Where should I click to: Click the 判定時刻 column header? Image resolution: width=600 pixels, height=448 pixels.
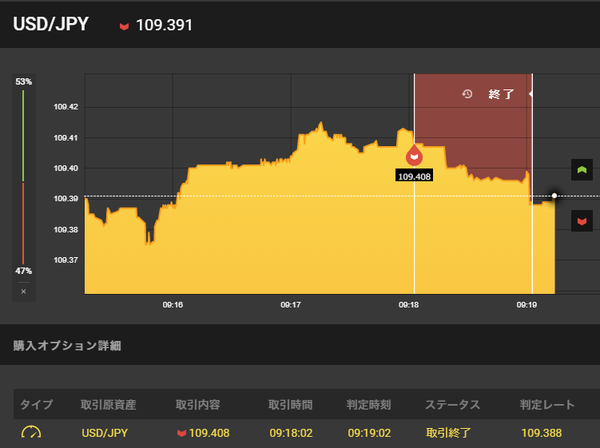(369, 404)
